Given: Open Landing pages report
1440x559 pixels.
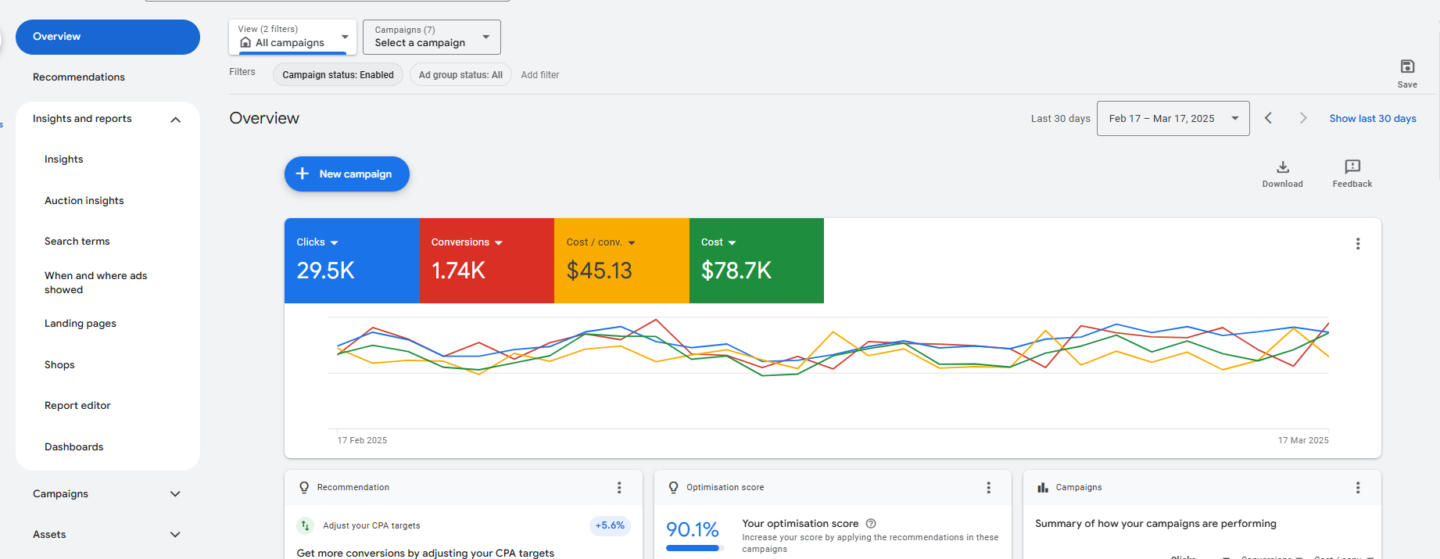Looking at the screenshot, I should point(80,324).
